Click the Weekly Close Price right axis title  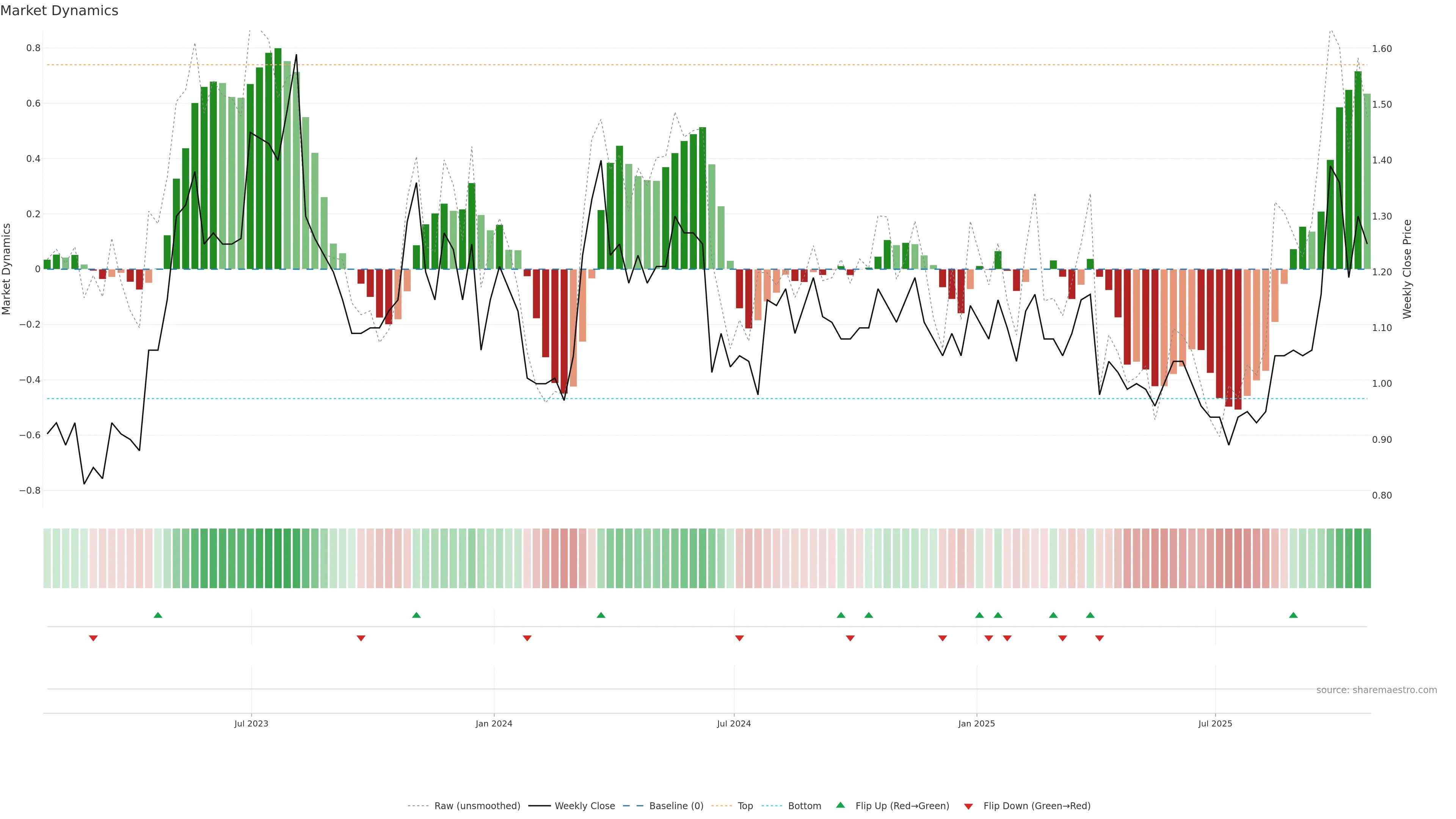[x=1407, y=269]
